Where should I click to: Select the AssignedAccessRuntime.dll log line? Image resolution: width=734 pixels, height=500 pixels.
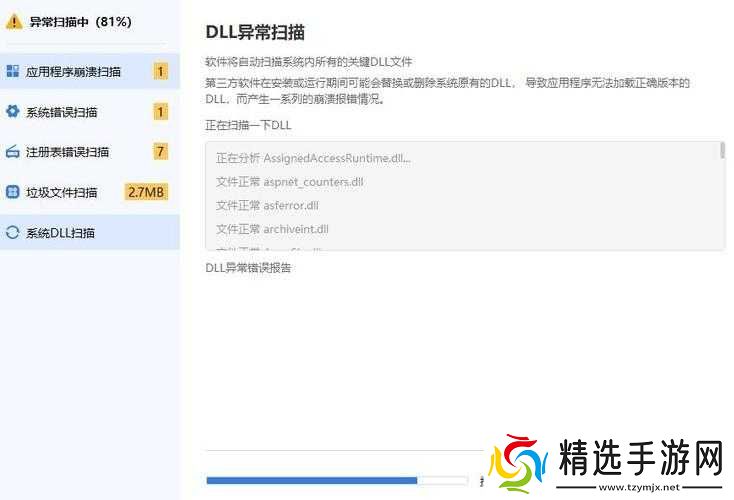(x=313, y=158)
